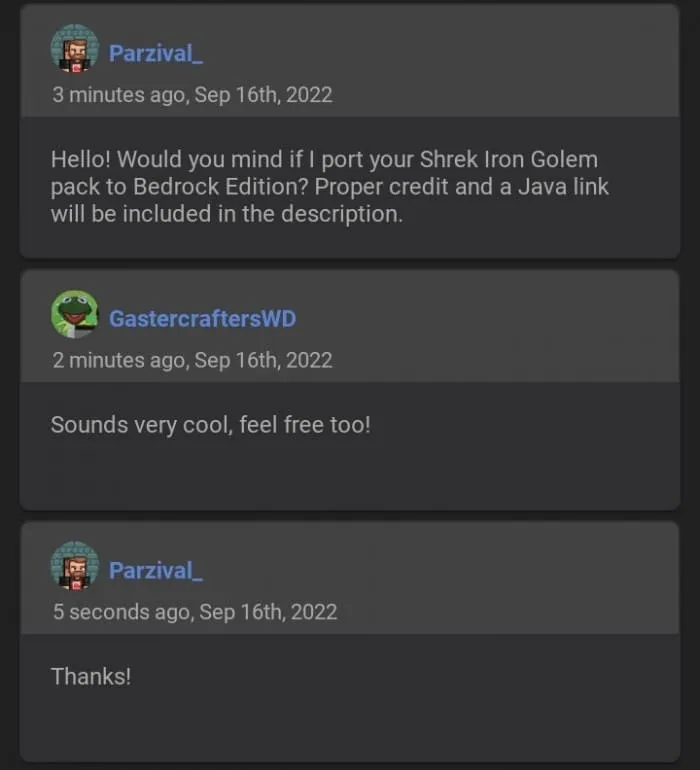Viewport: 700px width, 770px height.
Task: Visit Parzival_ profile from the 3 minutes ago post
Action: [156, 53]
